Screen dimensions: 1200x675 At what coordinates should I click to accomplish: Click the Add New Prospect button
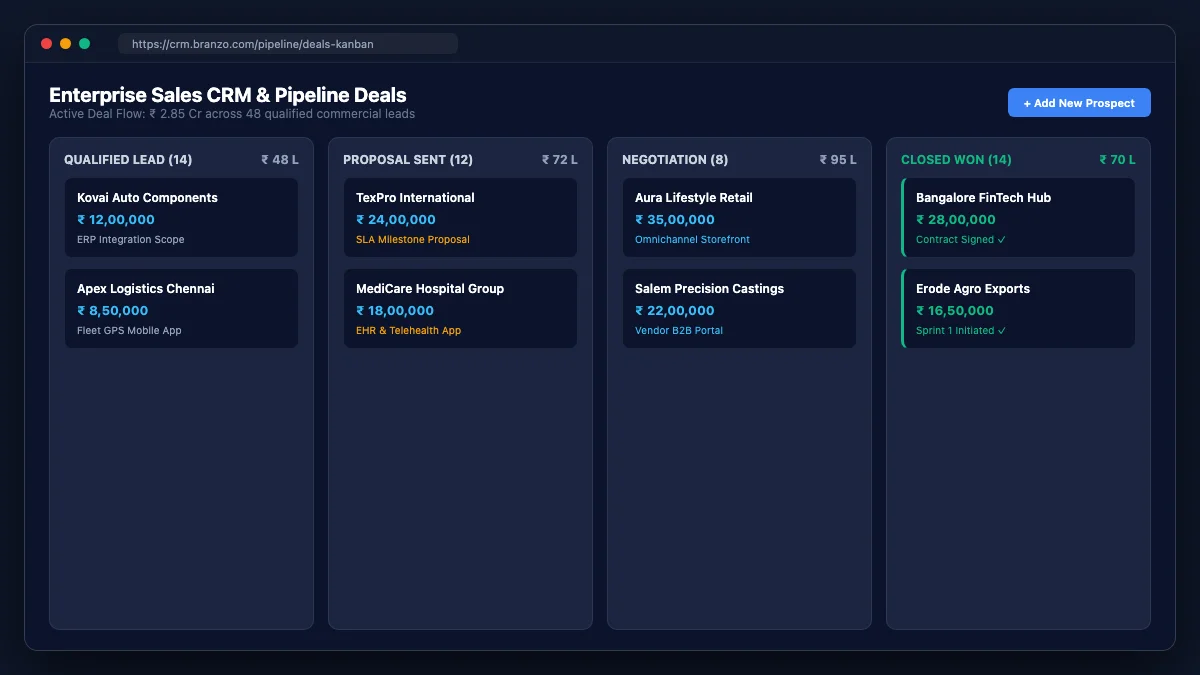pyautogui.click(x=1079, y=103)
